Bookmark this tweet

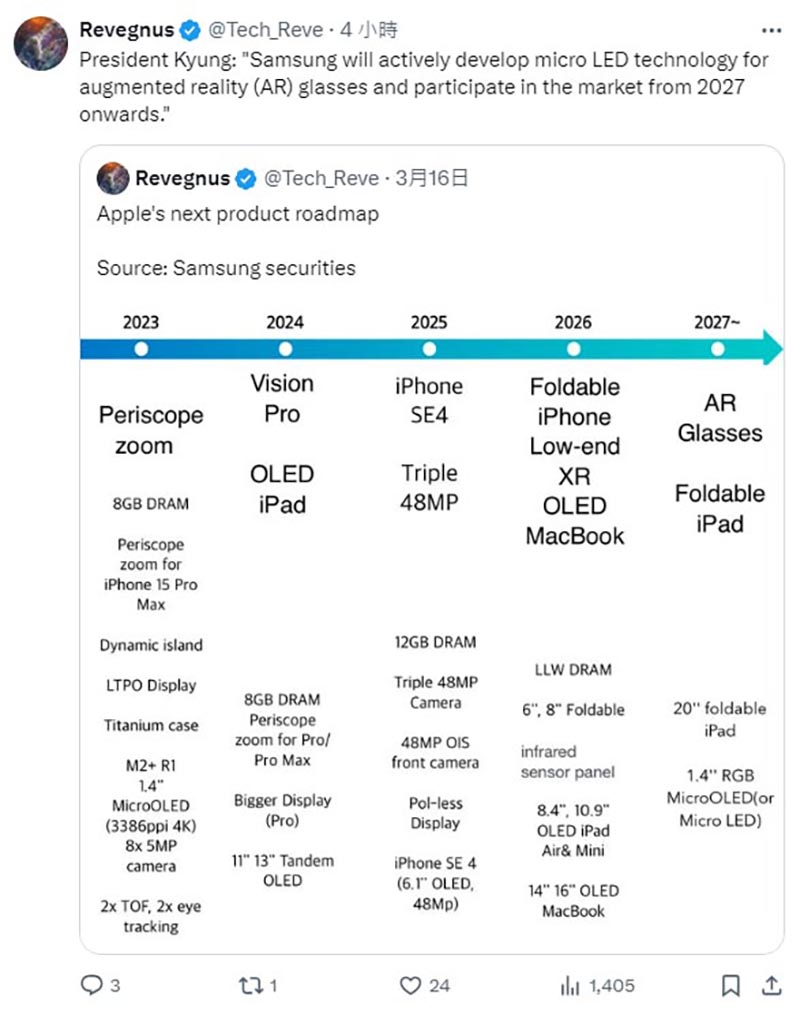[x=731, y=985]
